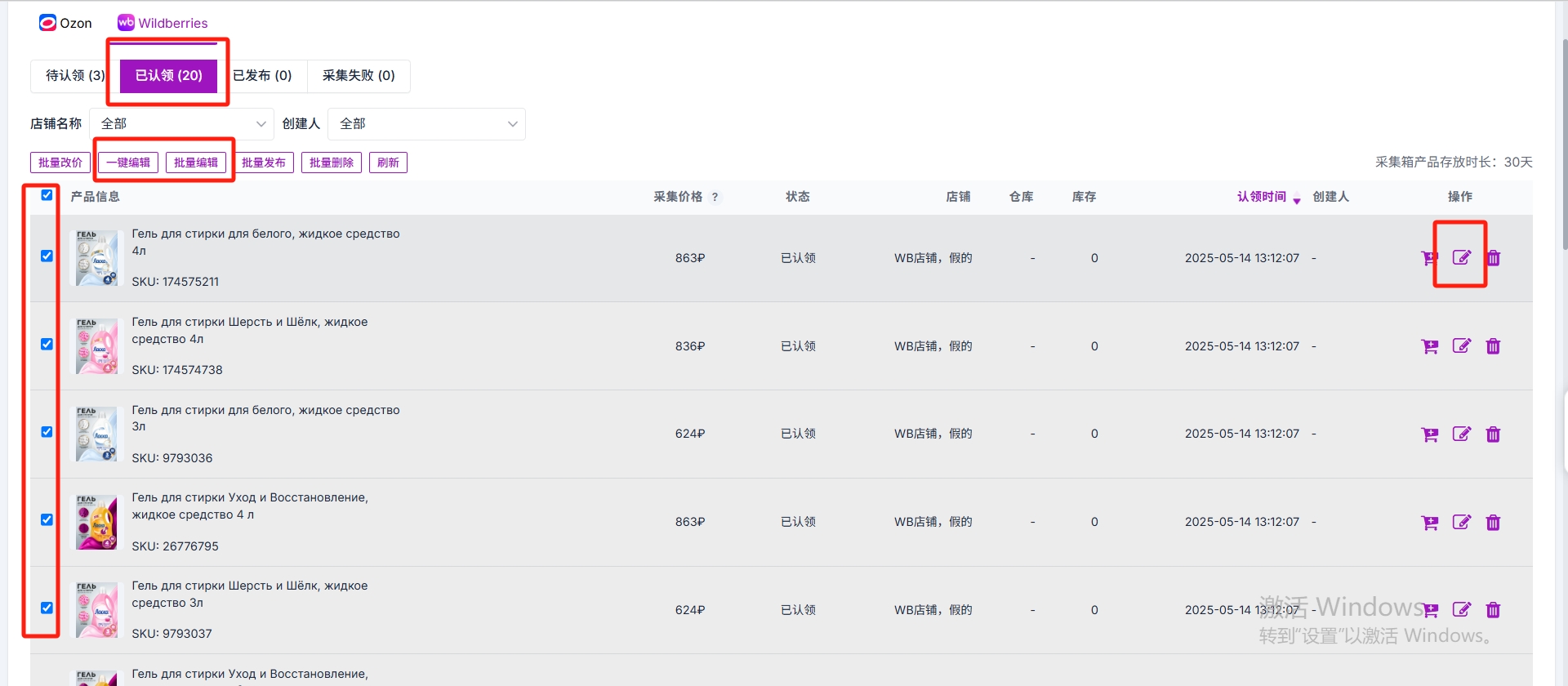The height and width of the screenshot is (686, 1568).
Task: Click the Ozon logo icon
Action: point(47,23)
